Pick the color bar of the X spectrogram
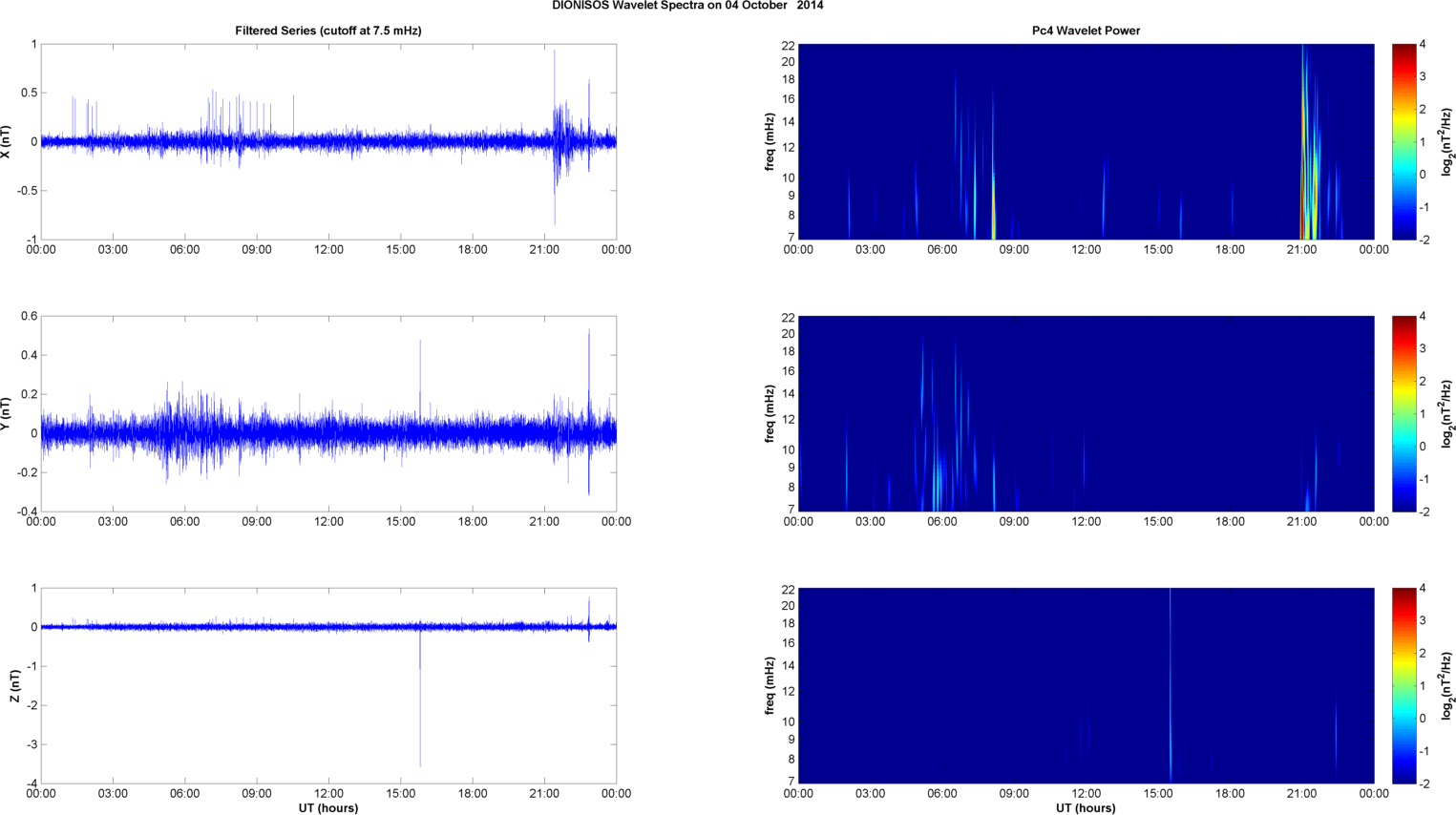Screen dimensions: 1456x815 pyautogui.click(x=1403, y=141)
